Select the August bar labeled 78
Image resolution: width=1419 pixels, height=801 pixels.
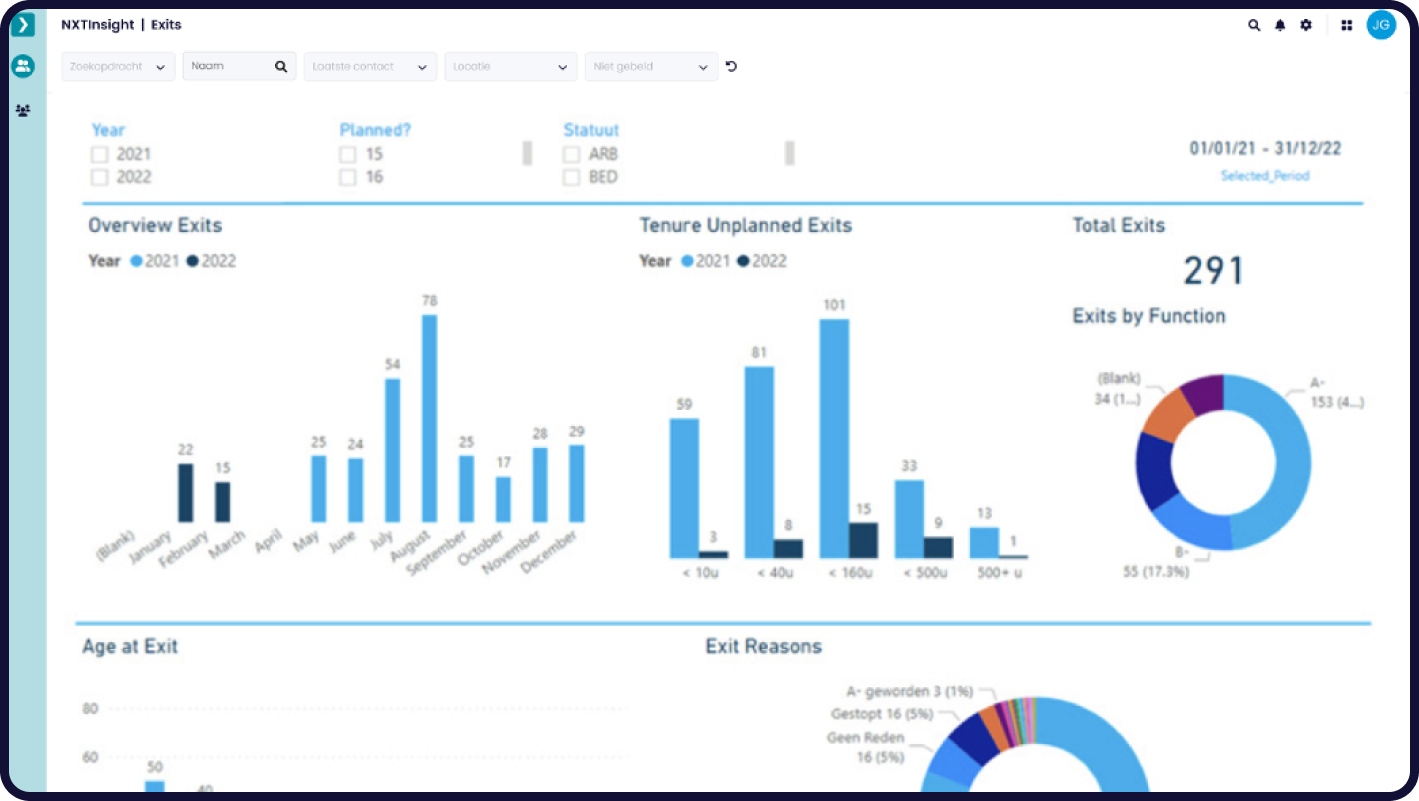pos(429,418)
